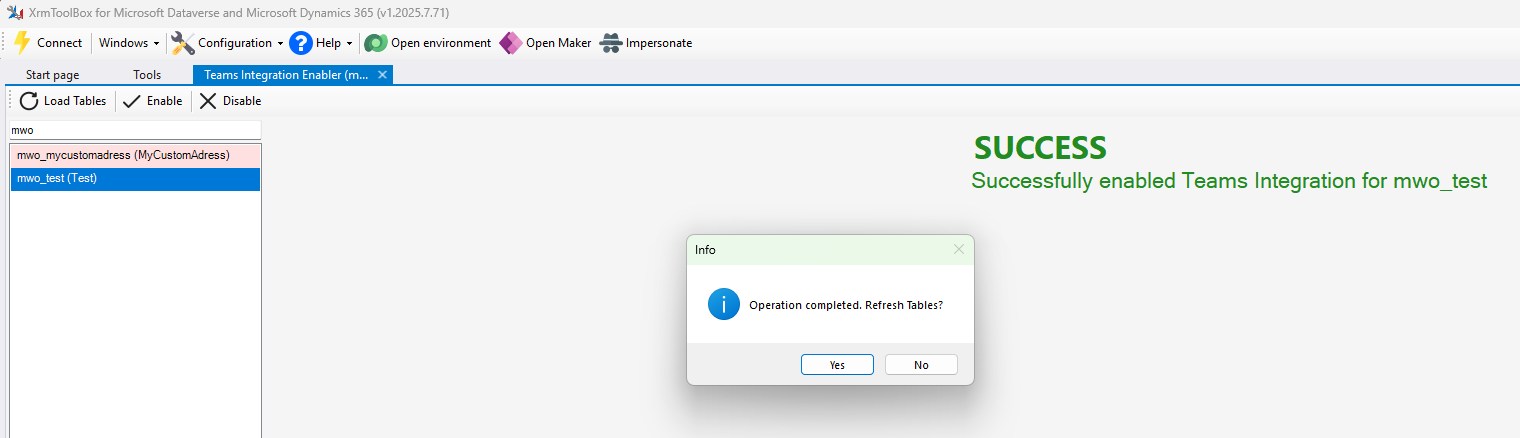Image resolution: width=1520 pixels, height=438 pixels.
Task: Open the Configuration tools icon
Action: pyautogui.click(x=182, y=43)
